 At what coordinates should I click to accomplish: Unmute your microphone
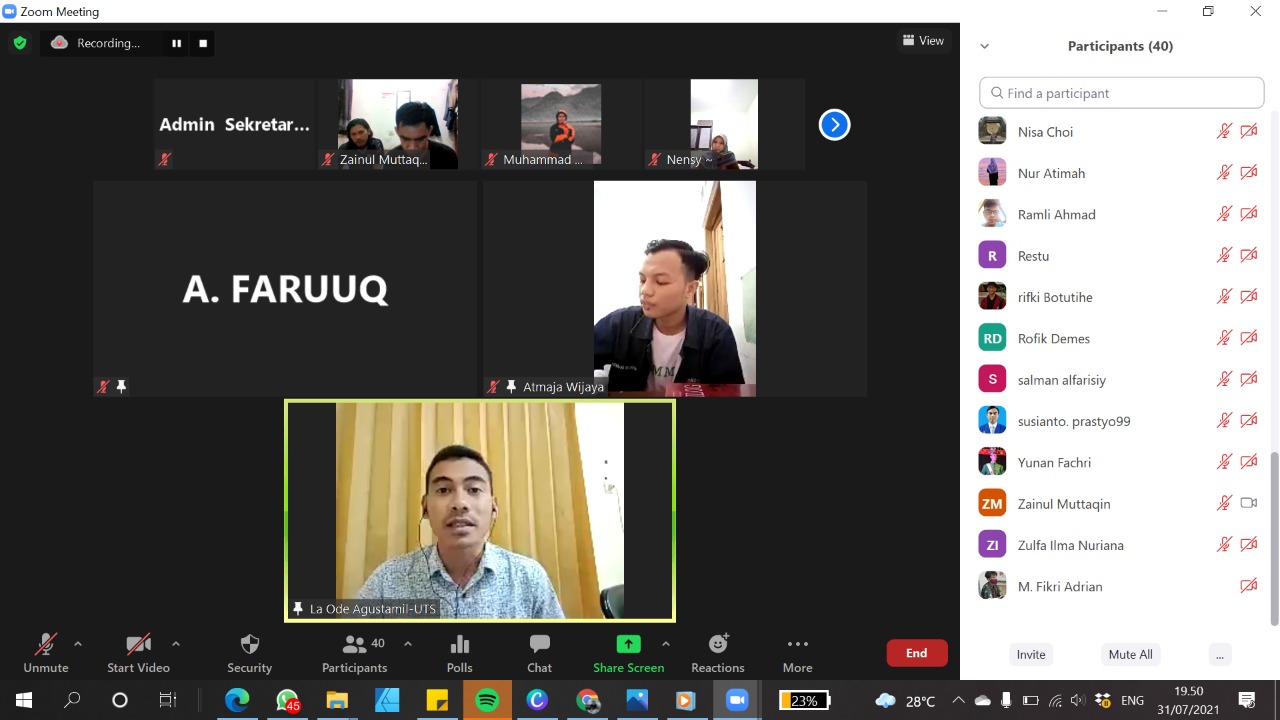pos(45,652)
